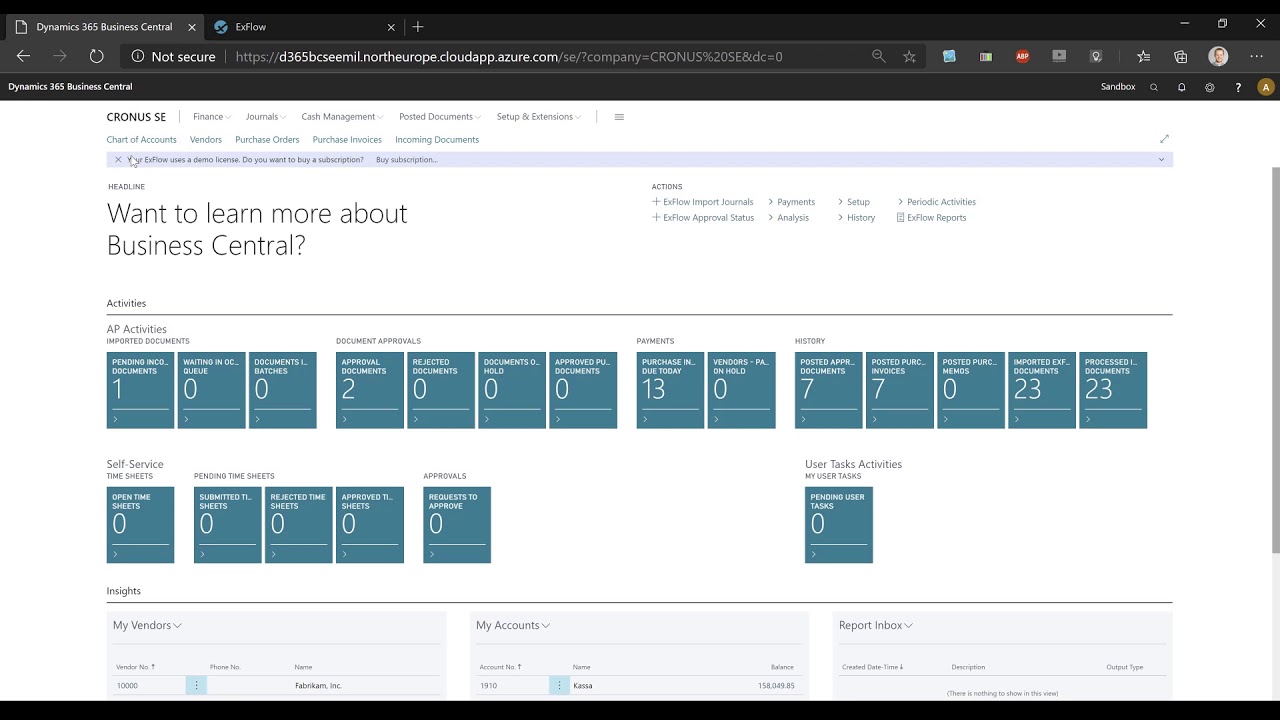This screenshot has height=720, width=1280.
Task: Expand the Periodic Activities actions group
Action: 937,202
